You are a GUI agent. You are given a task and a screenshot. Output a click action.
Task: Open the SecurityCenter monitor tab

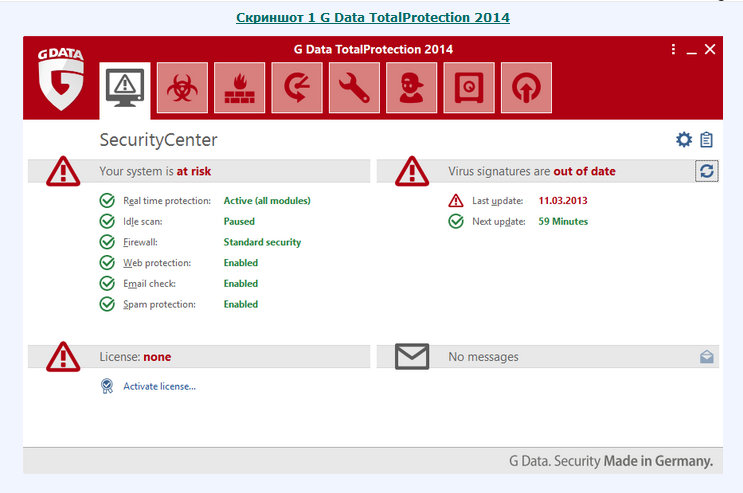[125, 89]
